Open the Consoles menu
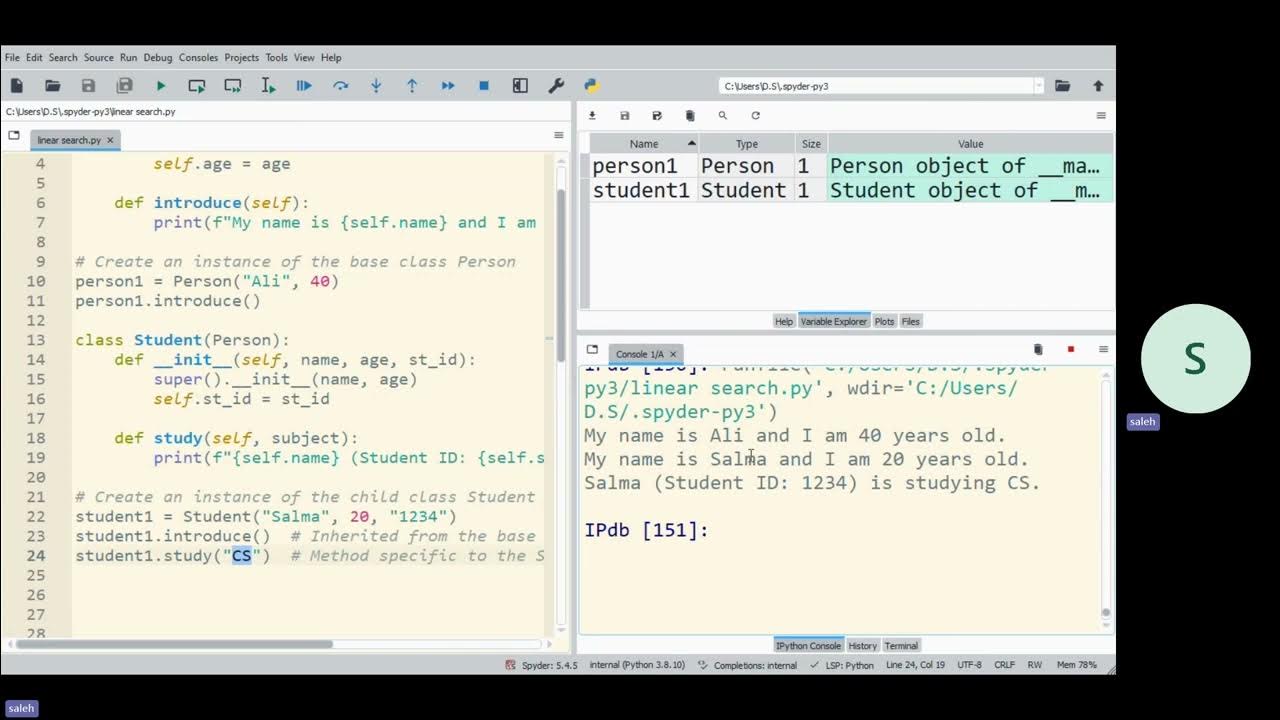 198,57
